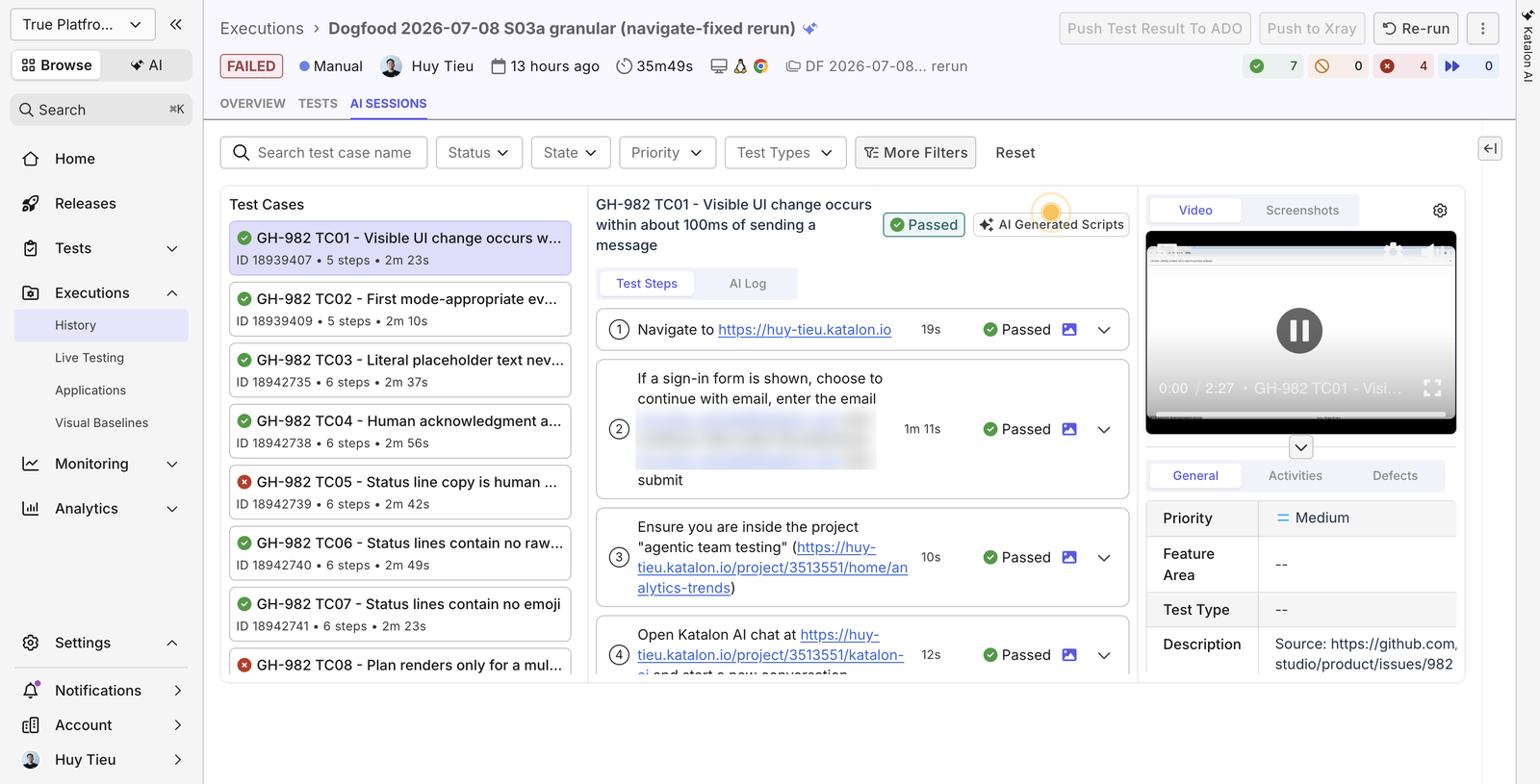View screenshot for project step 3
Screen dimensions: 1540x784
[1069, 557]
